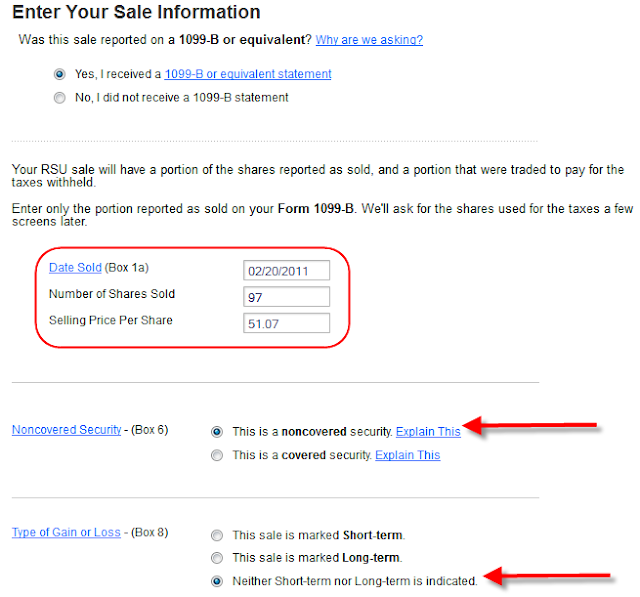Mark the sale as Short-term
This screenshot has height=597, width=640.
pos(217,535)
